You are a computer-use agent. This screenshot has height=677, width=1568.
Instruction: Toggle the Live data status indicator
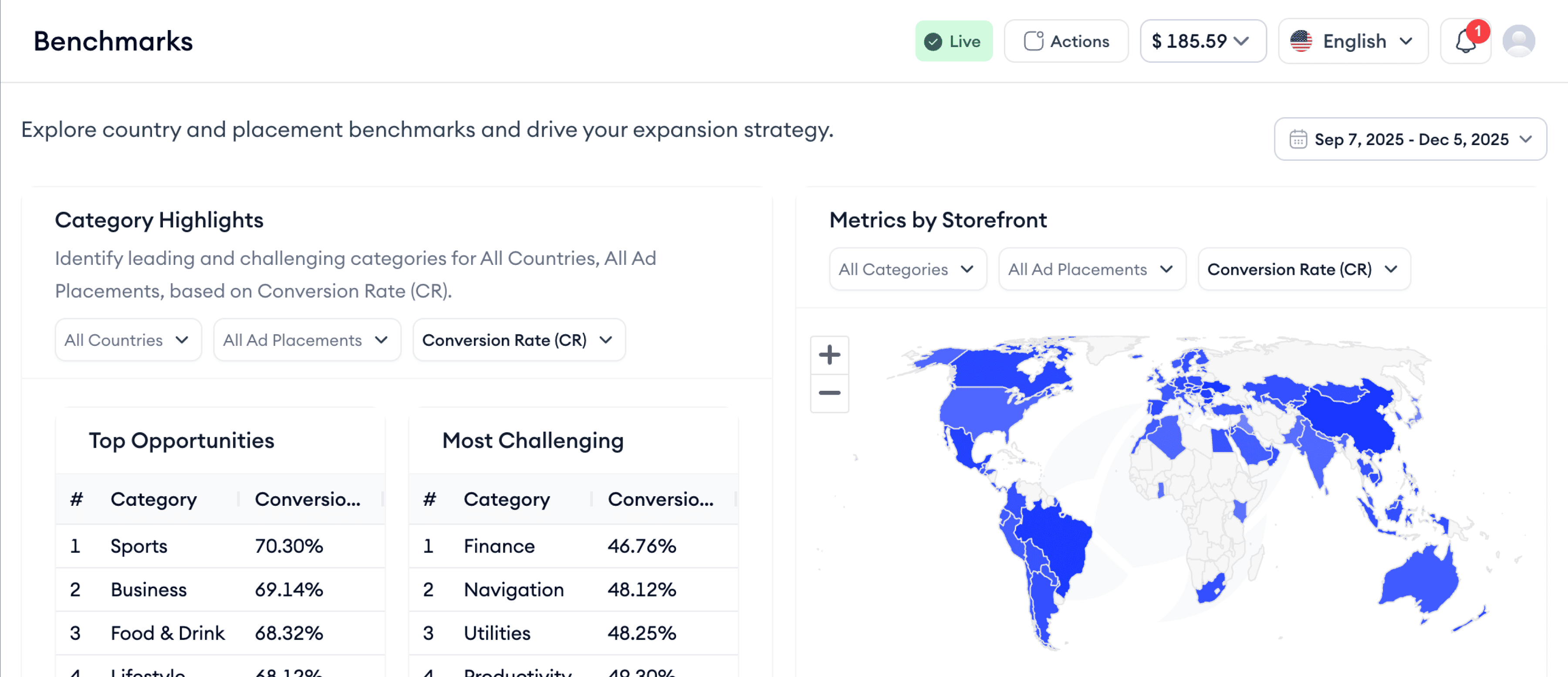pyautogui.click(x=954, y=41)
